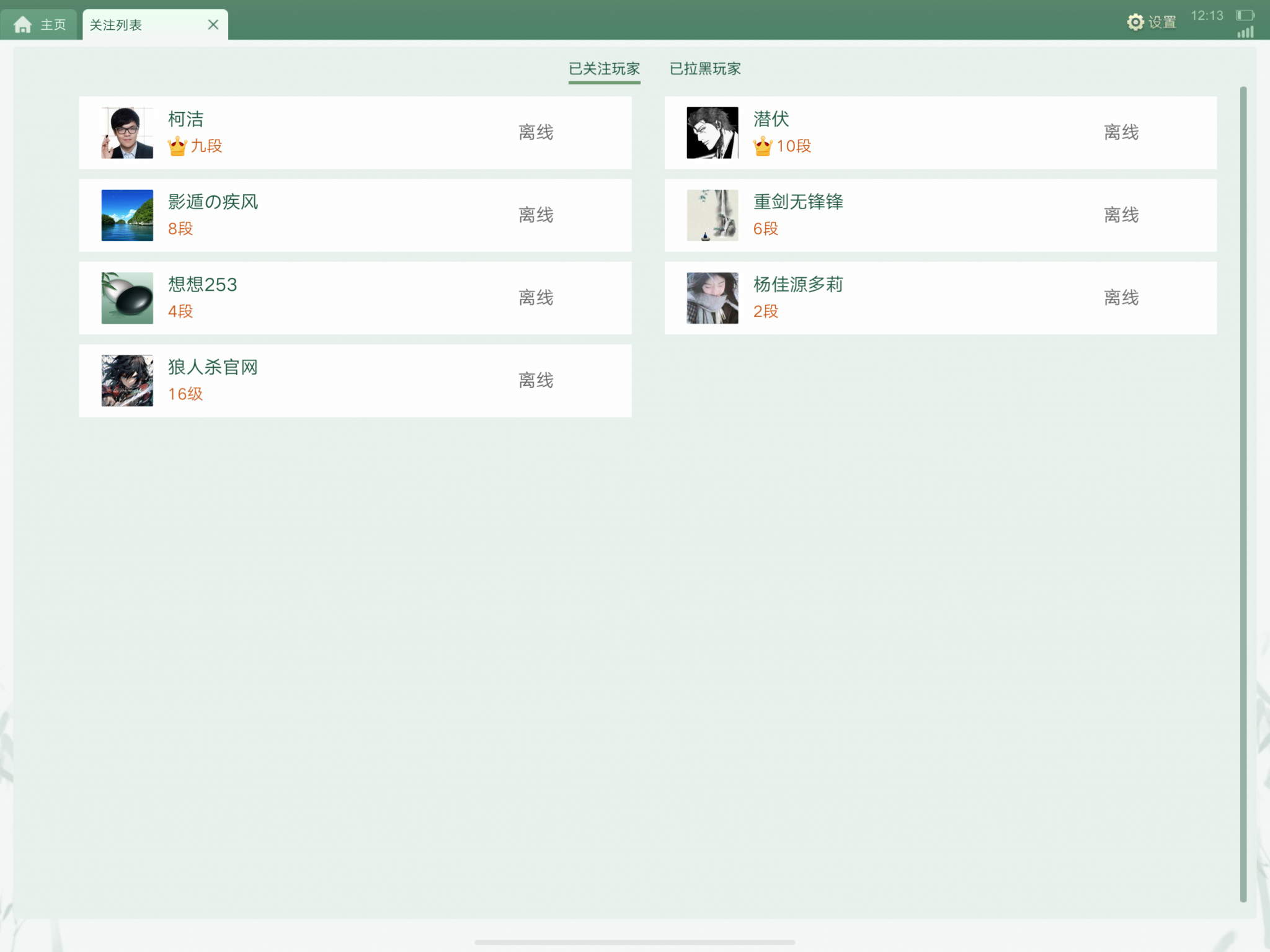
Task: Click 离线 status in 重剑无锋锋 row
Action: click(1121, 215)
